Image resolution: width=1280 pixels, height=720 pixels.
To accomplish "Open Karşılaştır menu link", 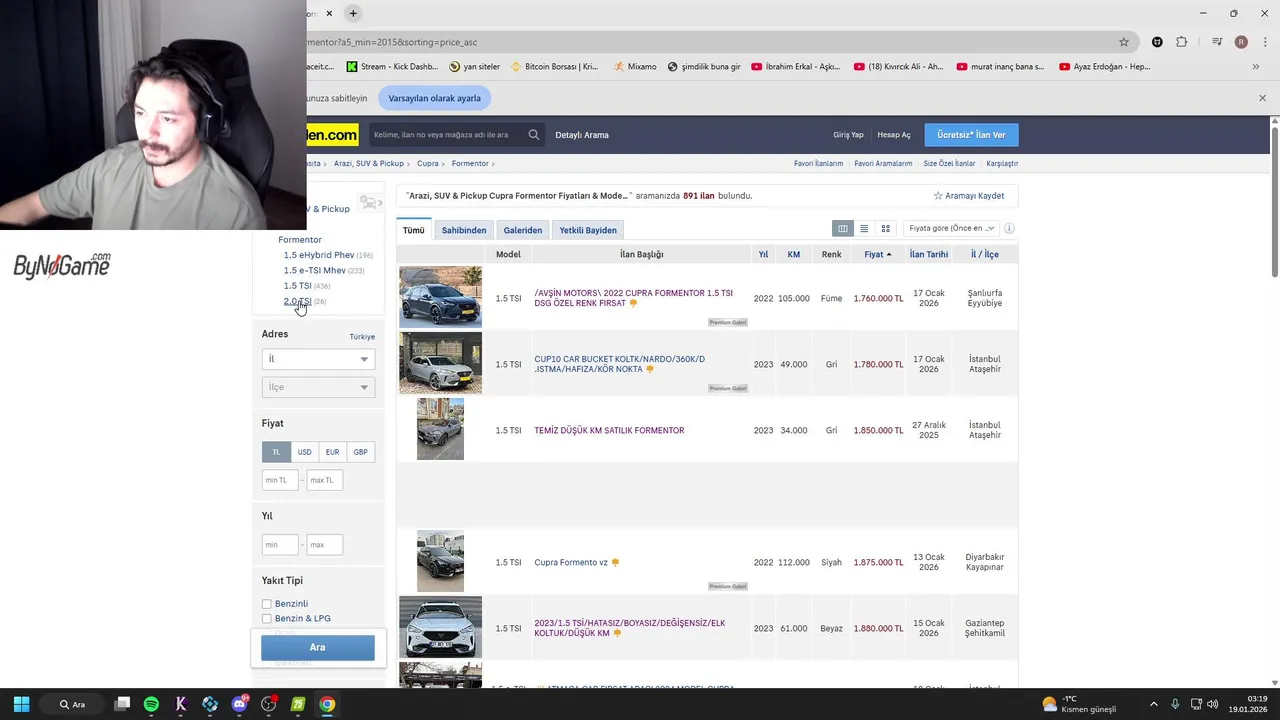I will (1002, 163).
